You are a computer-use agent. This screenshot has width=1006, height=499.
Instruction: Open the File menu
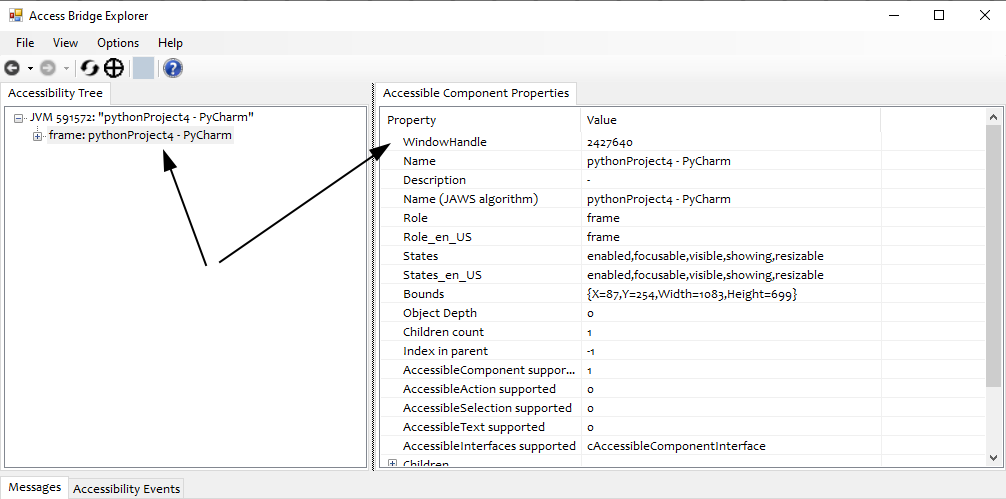25,43
